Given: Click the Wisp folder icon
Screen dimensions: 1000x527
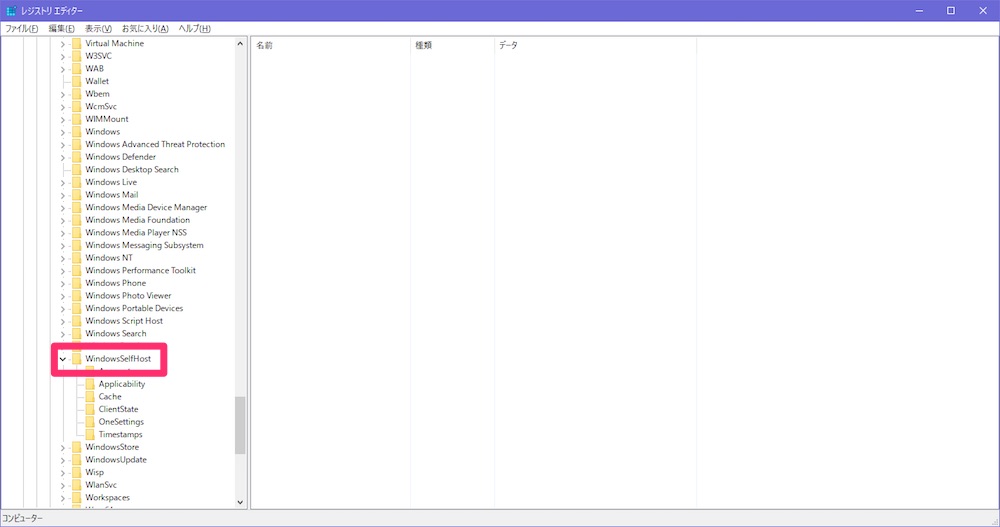Looking at the screenshot, I should (77, 472).
